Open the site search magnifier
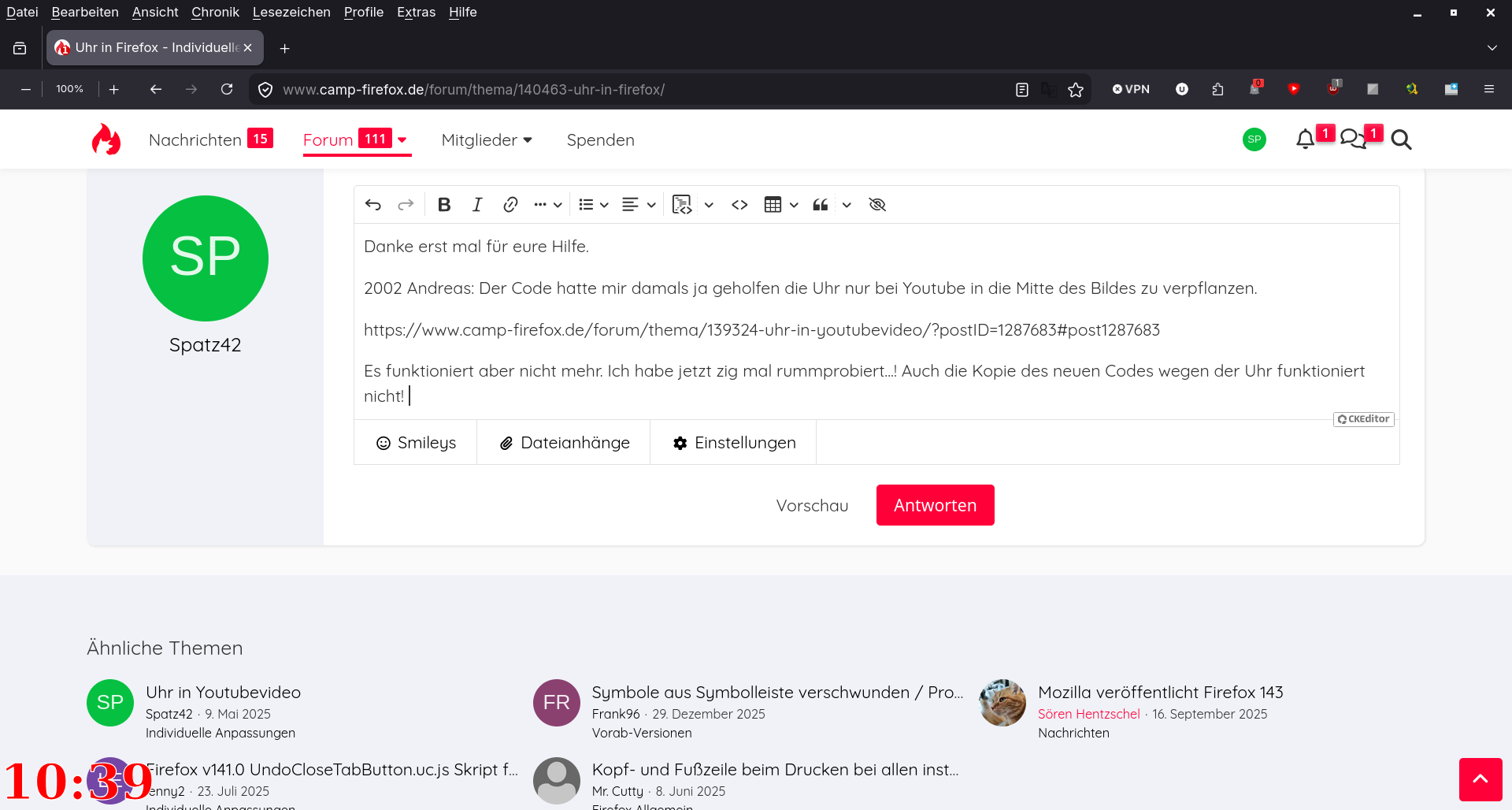Viewport: 1512px width, 810px height. click(x=1401, y=139)
